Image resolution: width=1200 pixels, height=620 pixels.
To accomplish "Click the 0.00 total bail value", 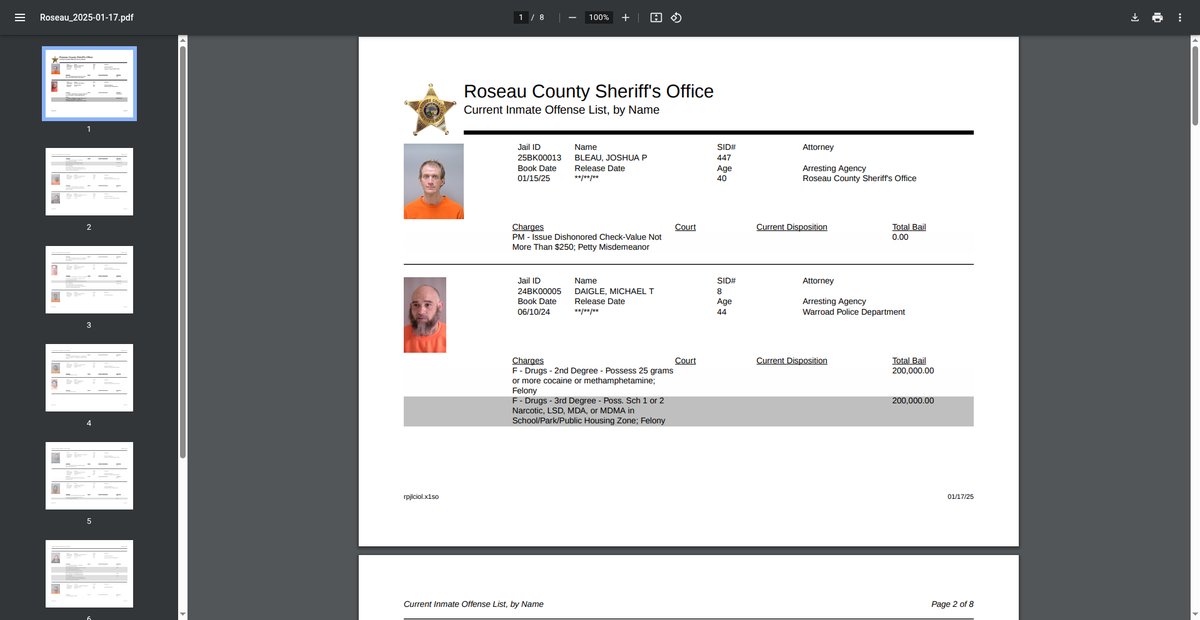I will 900,237.
